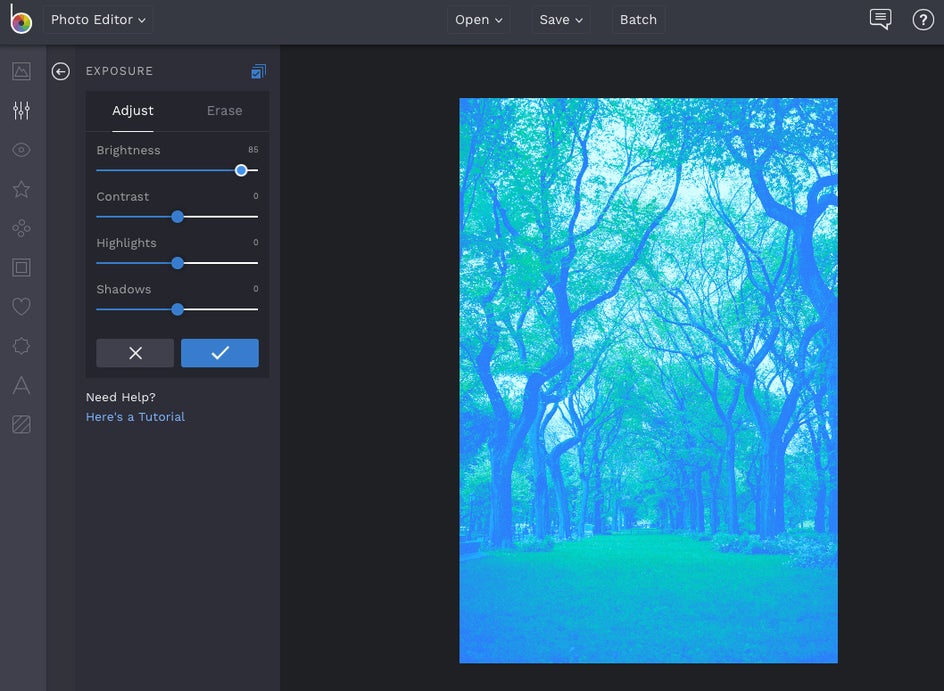Click the BeFunky logo icon
This screenshot has height=691, width=944.
click(x=21, y=20)
